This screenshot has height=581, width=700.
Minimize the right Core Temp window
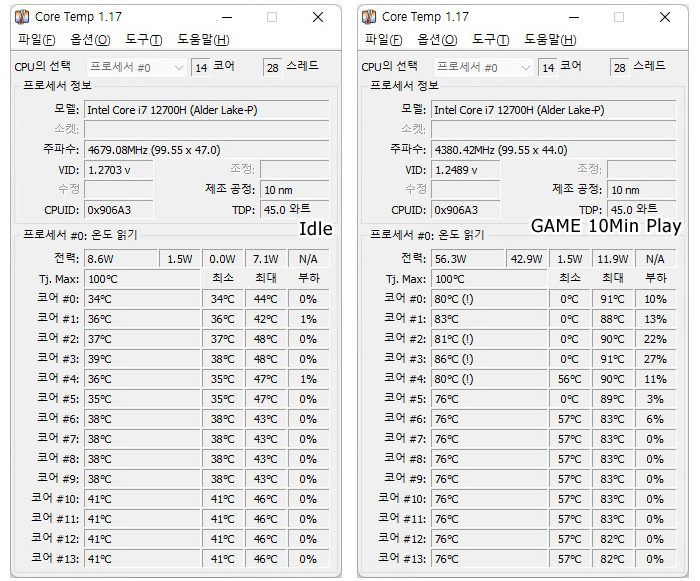(x=574, y=17)
